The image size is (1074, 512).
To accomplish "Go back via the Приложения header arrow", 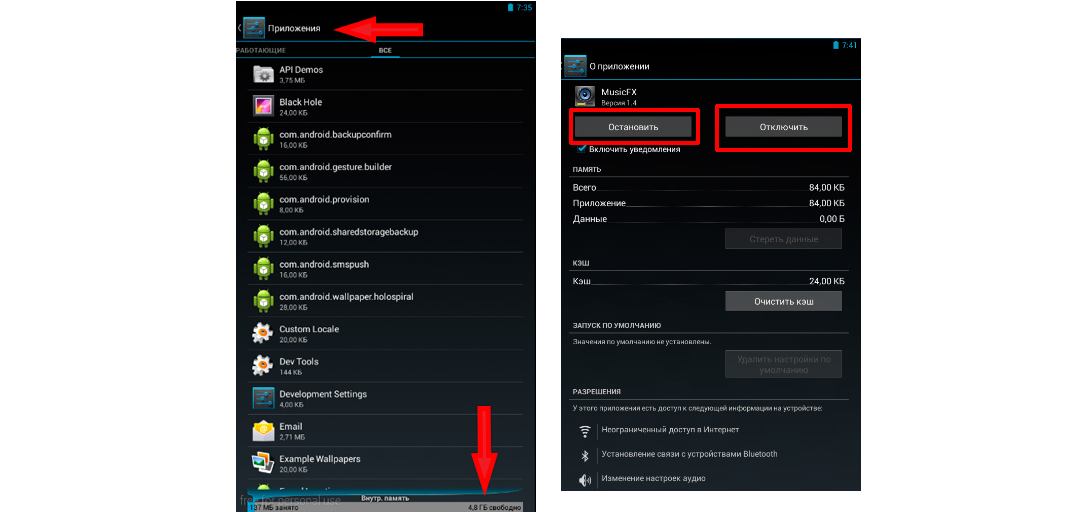I will click(241, 28).
